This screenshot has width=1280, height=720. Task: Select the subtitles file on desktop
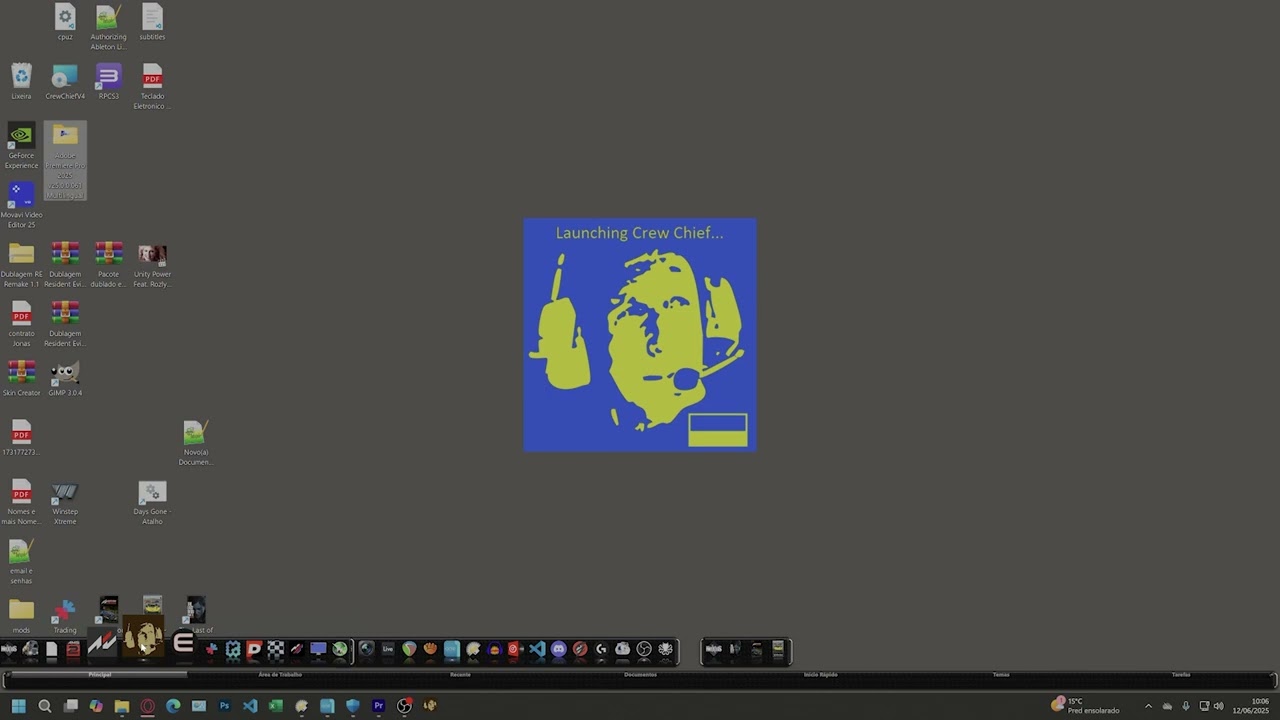[152, 22]
